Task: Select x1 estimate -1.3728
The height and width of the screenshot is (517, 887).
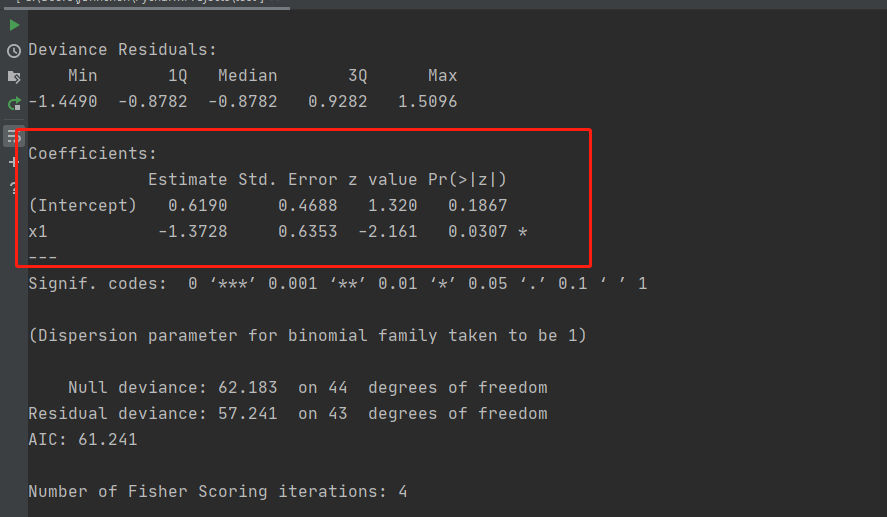Action: point(193,232)
